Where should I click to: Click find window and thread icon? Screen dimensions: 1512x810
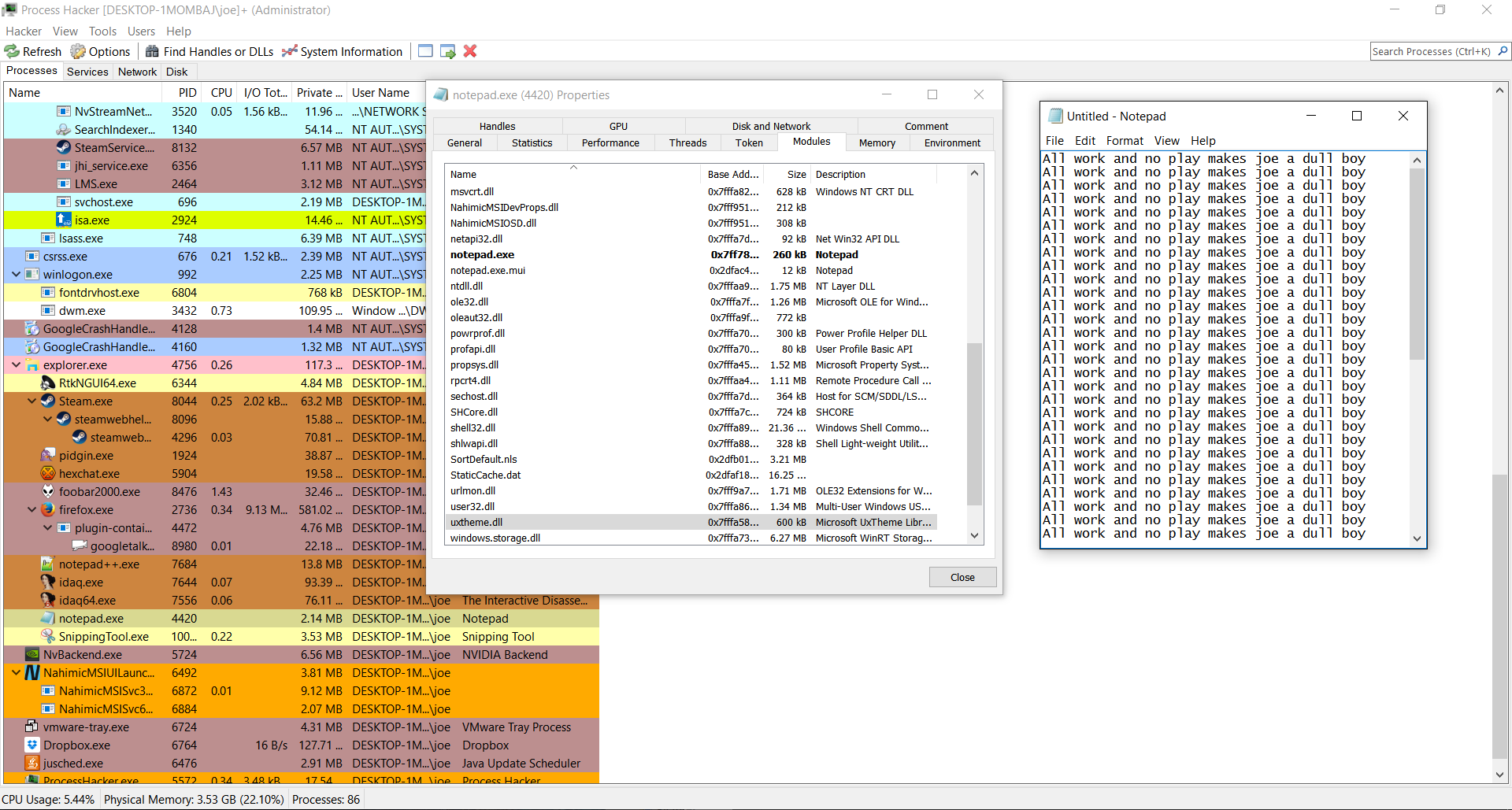(x=448, y=51)
